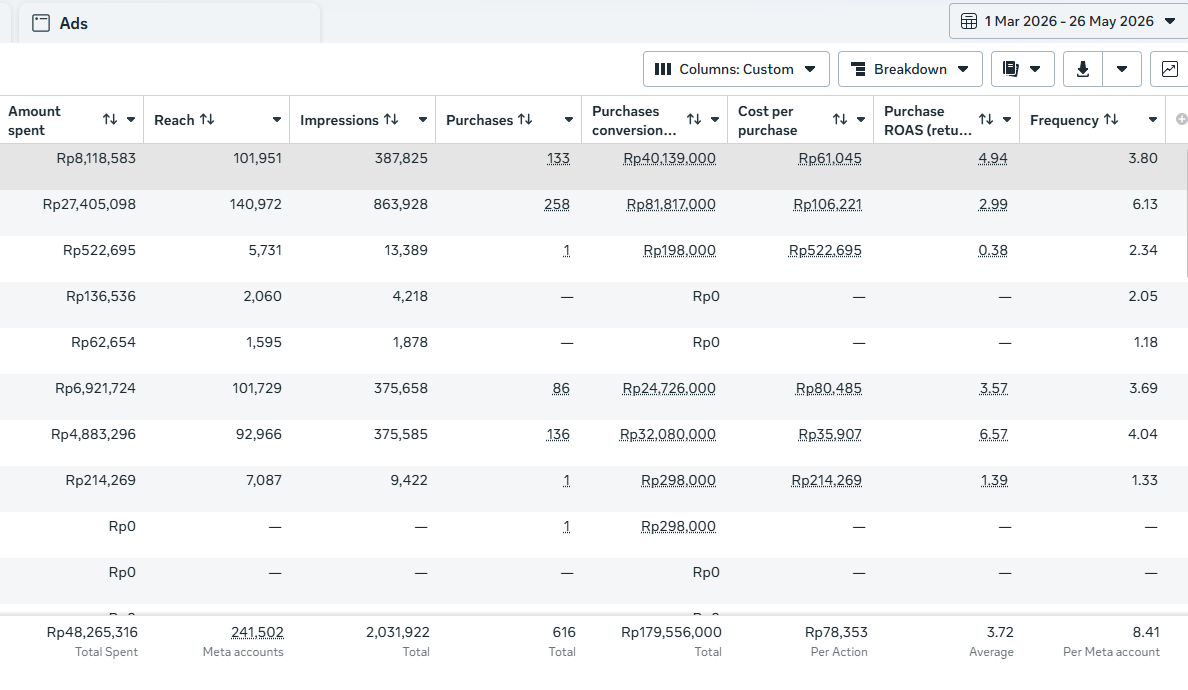
Task: Click the export download icon
Action: click(x=1083, y=69)
